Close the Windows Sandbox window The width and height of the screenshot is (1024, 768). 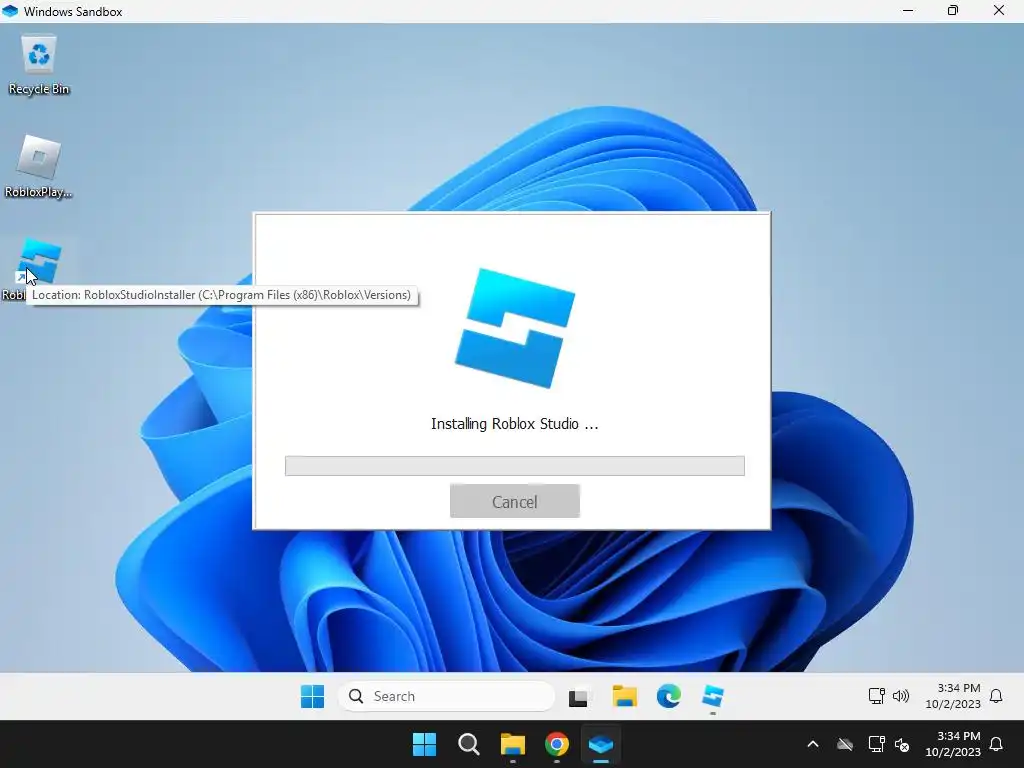[999, 10]
